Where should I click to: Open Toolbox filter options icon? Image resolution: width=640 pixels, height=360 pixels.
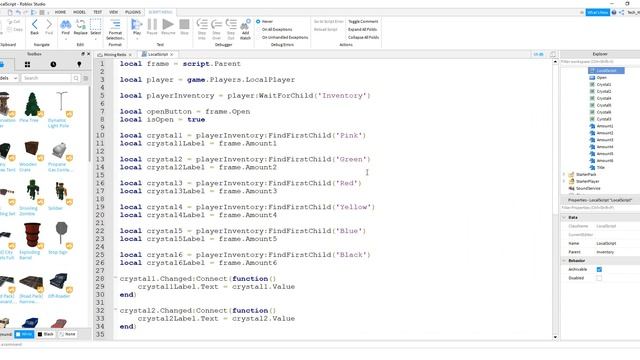[86, 78]
